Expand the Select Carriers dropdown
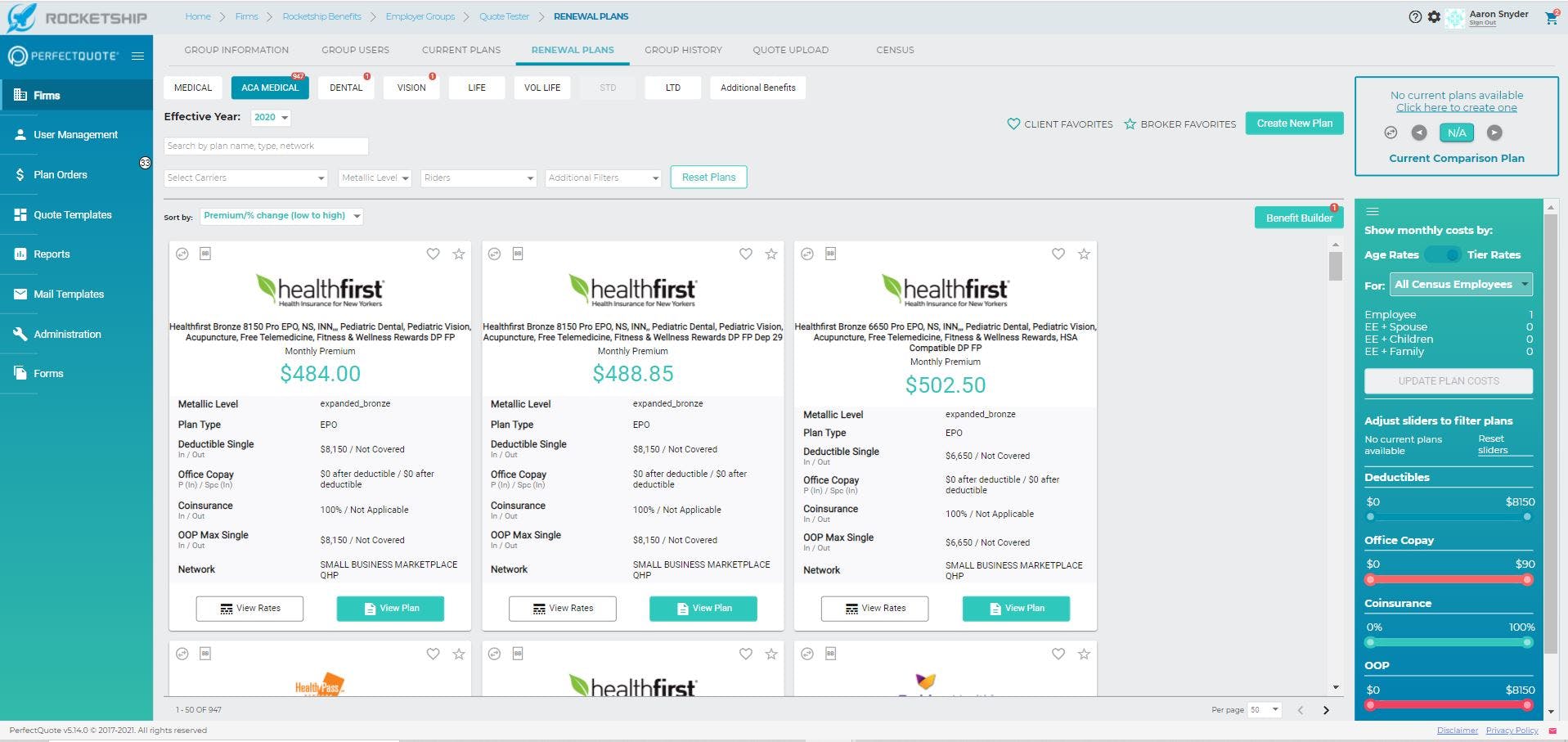The height and width of the screenshot is (742, 1568). [245, 178]
